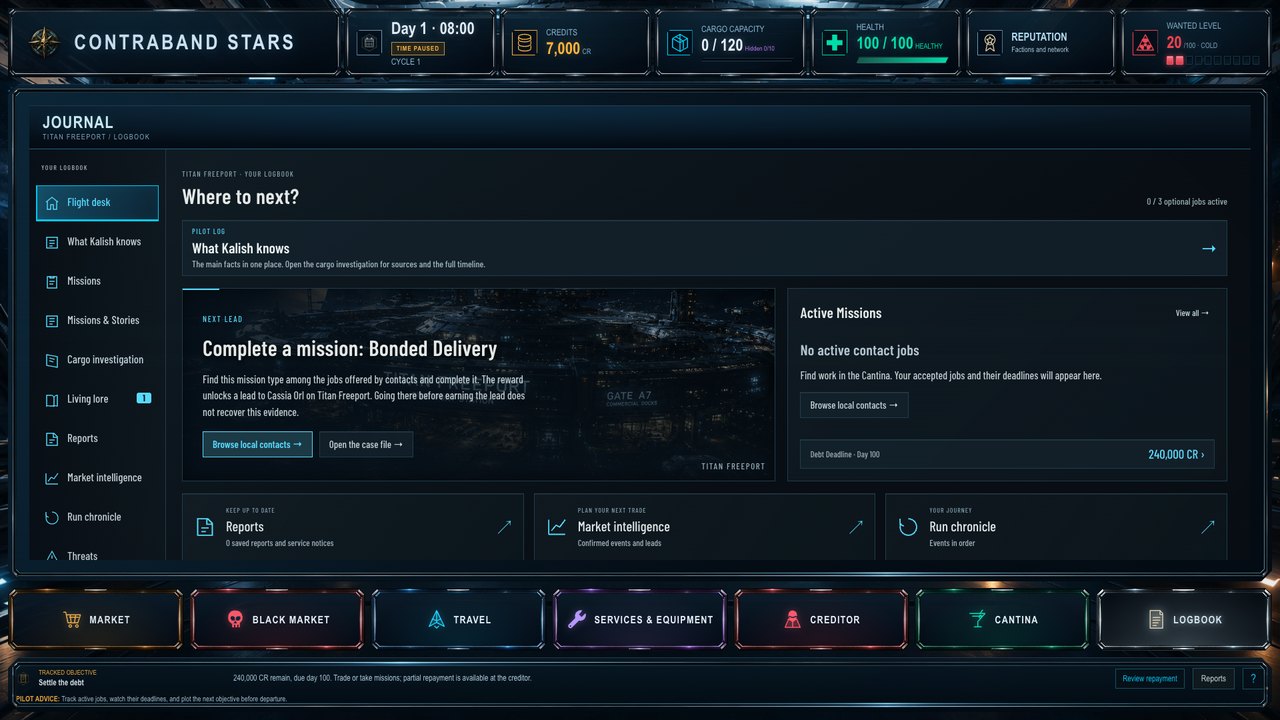Click the Creditor figure icon
The height and width of the screenshot is (720, 1280).
pyautogui.click(x=792, y=620)
